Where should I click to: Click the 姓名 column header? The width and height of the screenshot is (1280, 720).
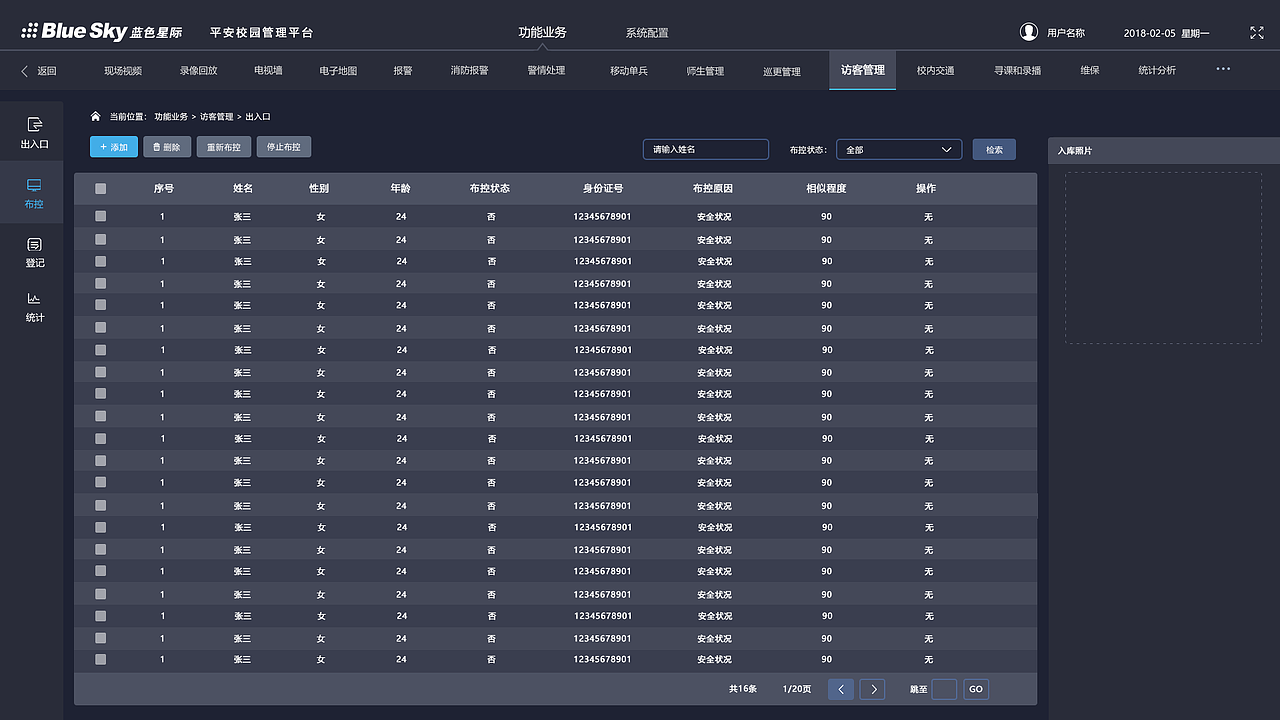click(243, 188)
